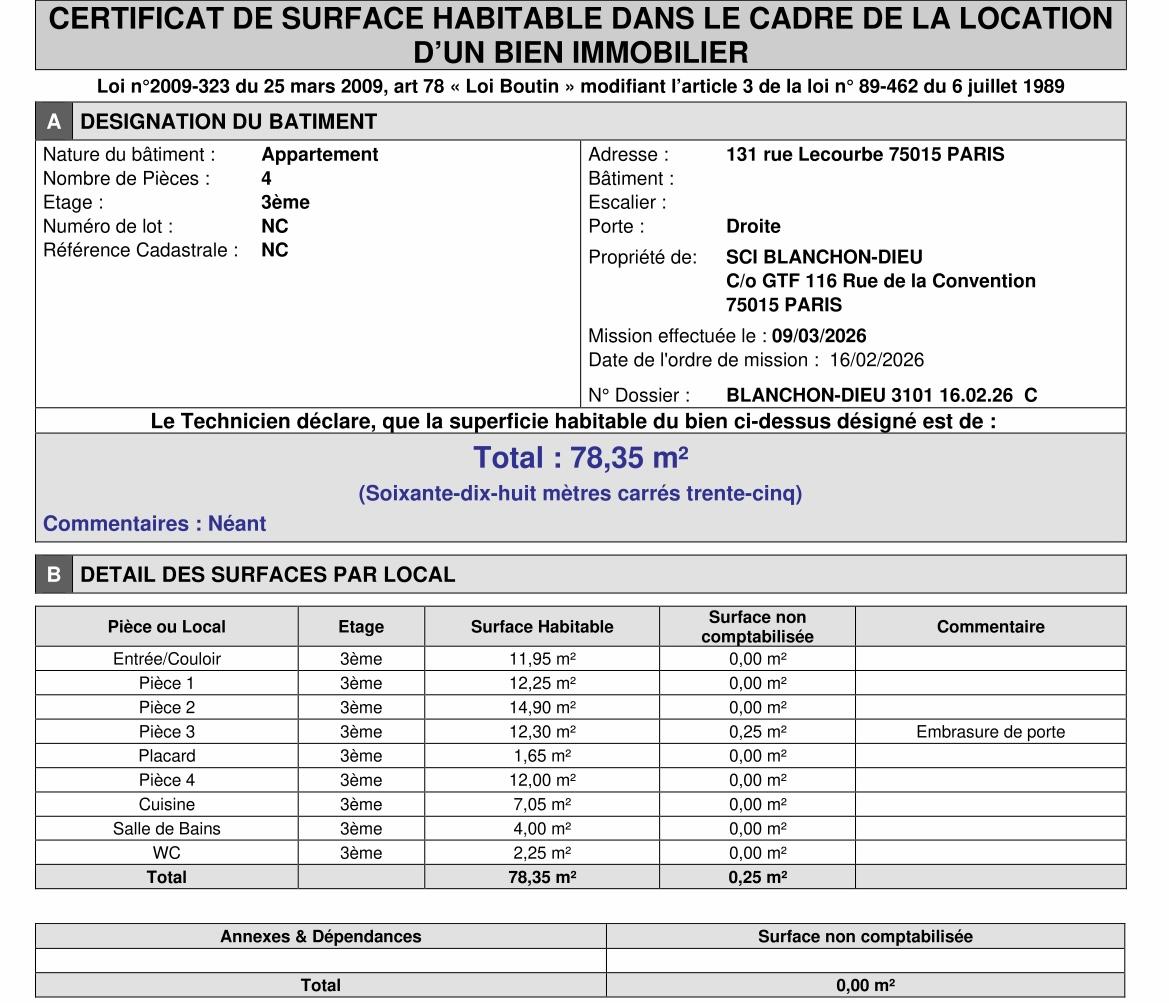The height and width of the screenshot is (1003, 1169).
Task: Click the section B header marker
Action: point(52,575)
